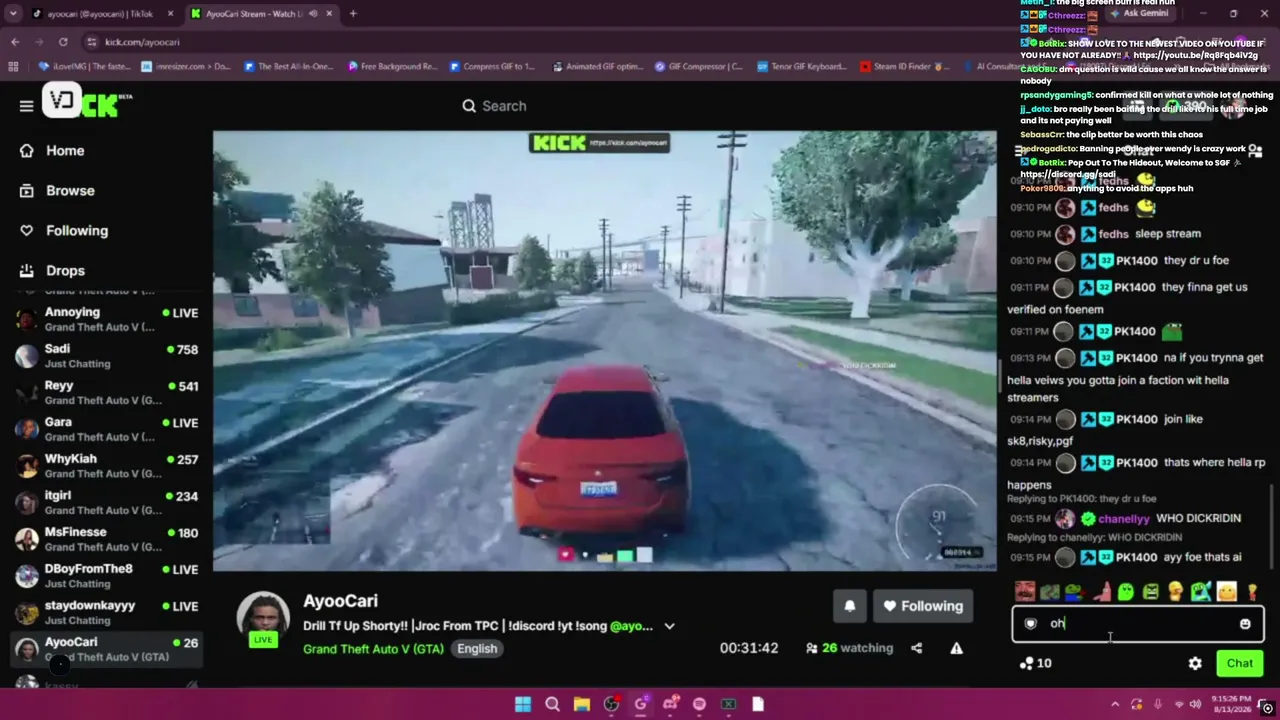
Task: Report the stream with warning icon
Action: click(956, 648)
